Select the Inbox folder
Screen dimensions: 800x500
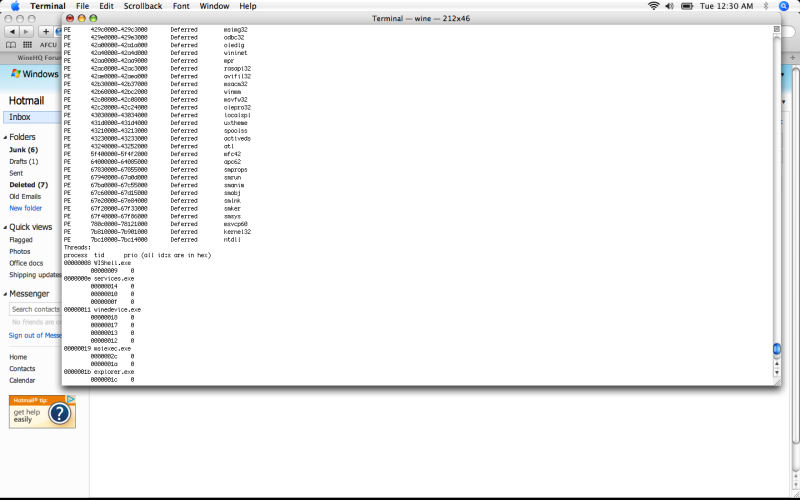20,117
